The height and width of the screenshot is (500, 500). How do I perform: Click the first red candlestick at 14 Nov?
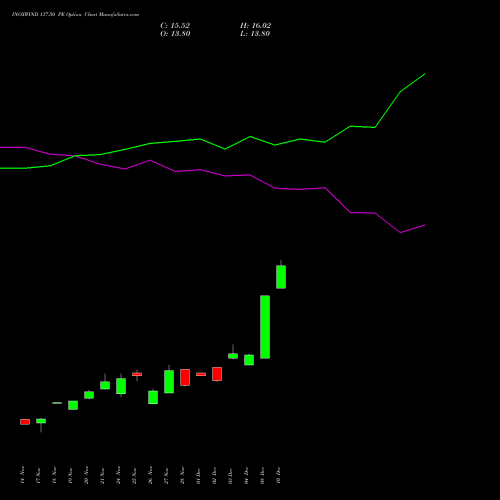[x=25, y=422]
